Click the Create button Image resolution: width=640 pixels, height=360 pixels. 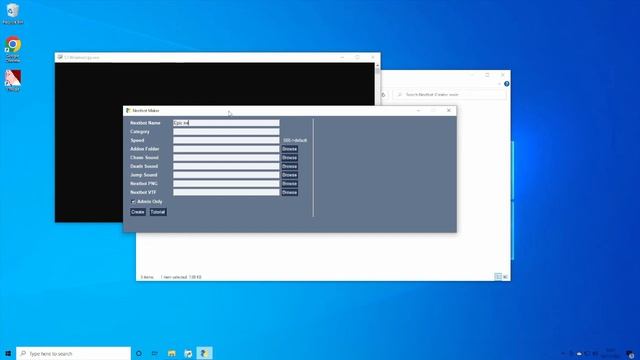(x=138, y=212)
